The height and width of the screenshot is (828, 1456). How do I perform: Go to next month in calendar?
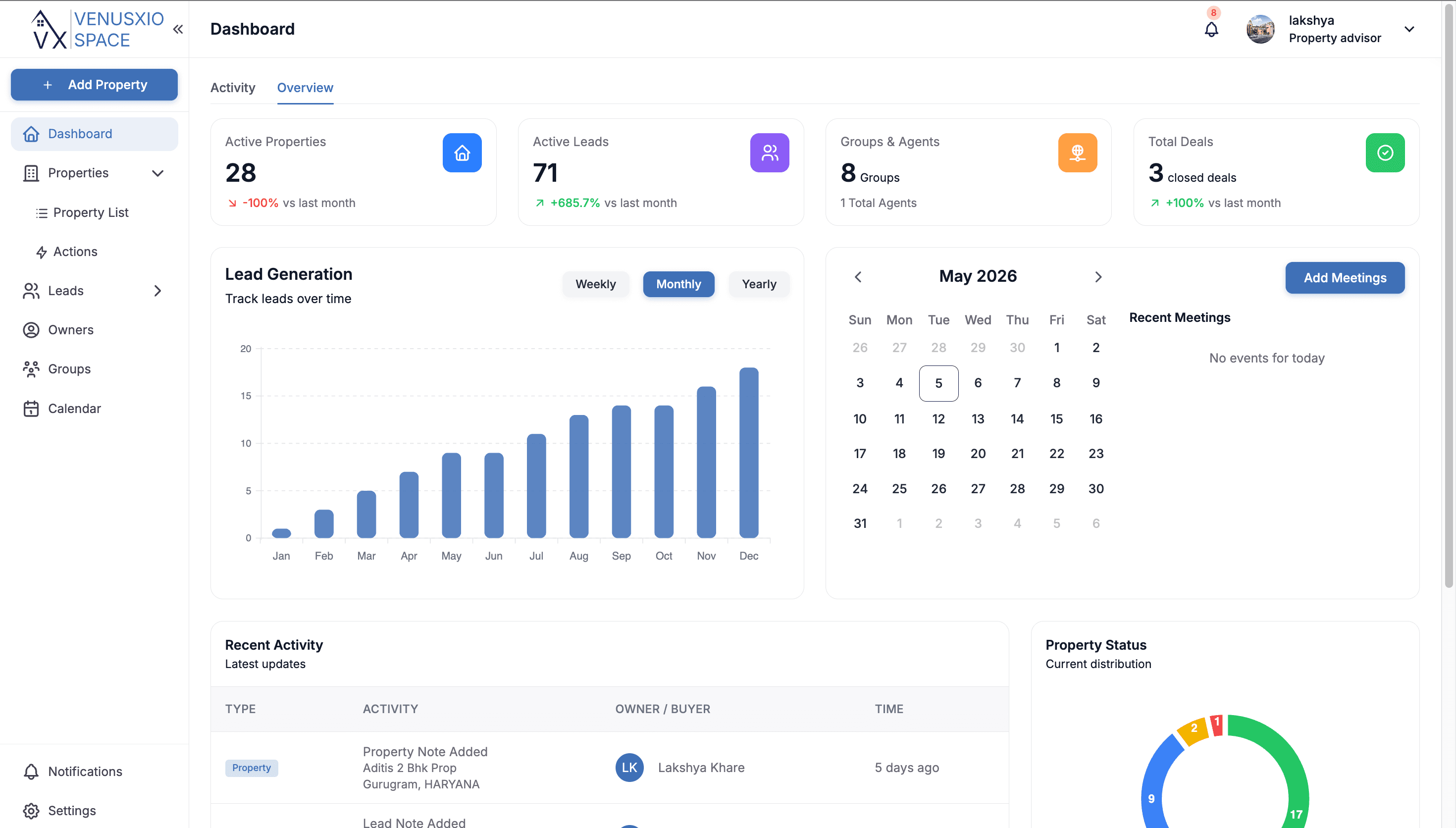click(x=1098, y=277)
